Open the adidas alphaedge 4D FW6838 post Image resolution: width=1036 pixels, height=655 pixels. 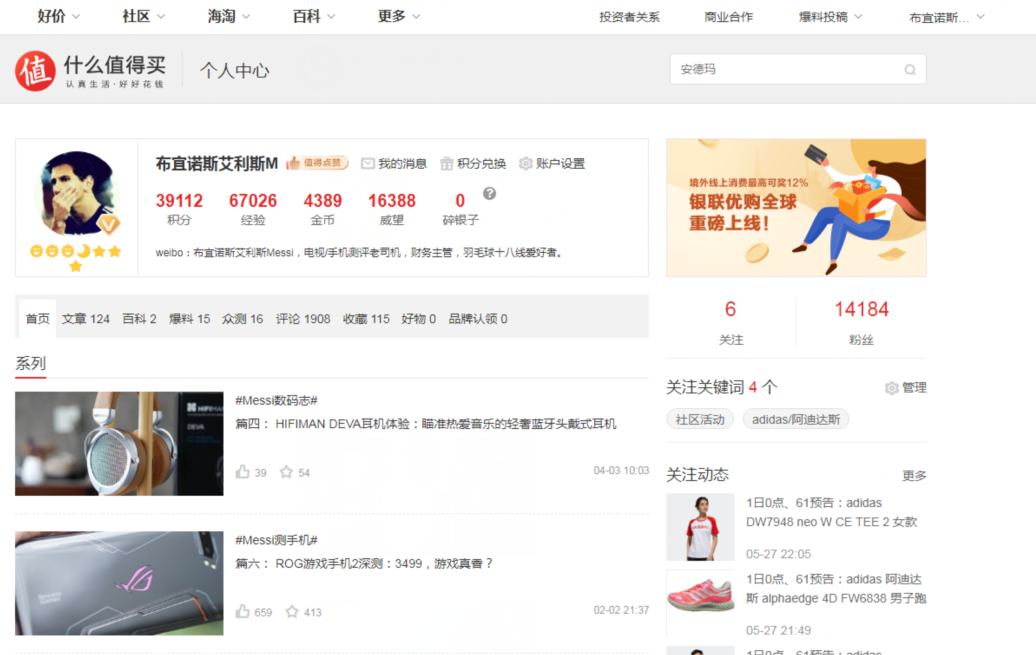(x=836, y=589)
